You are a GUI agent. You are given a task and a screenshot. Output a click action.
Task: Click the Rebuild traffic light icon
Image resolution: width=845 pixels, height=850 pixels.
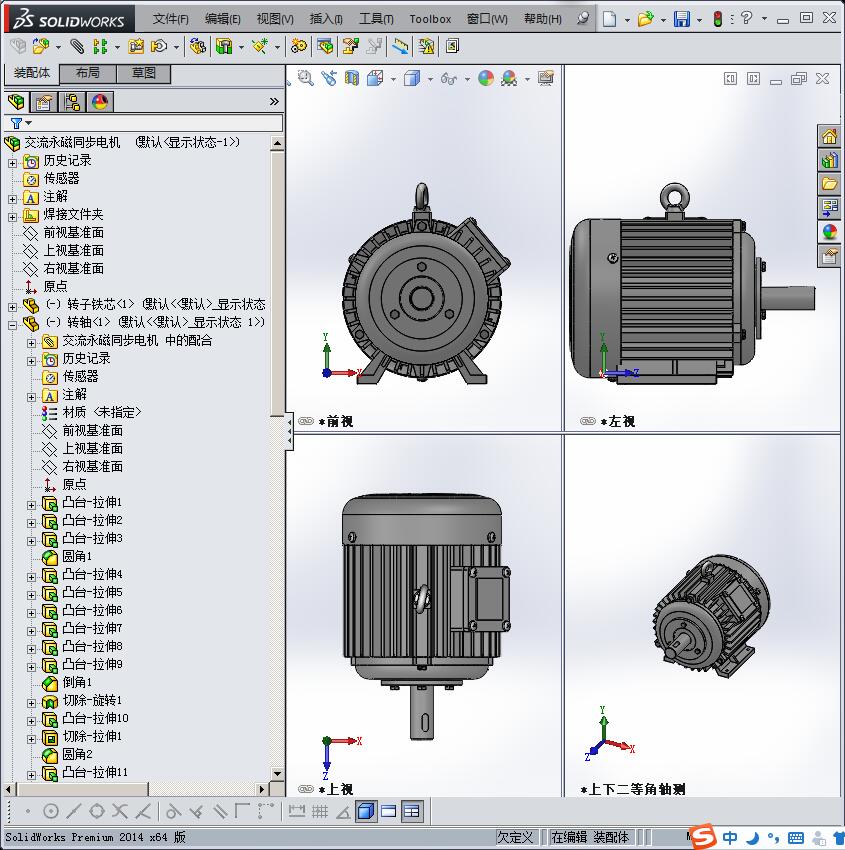pyautogui.click(x=718, y=19)
